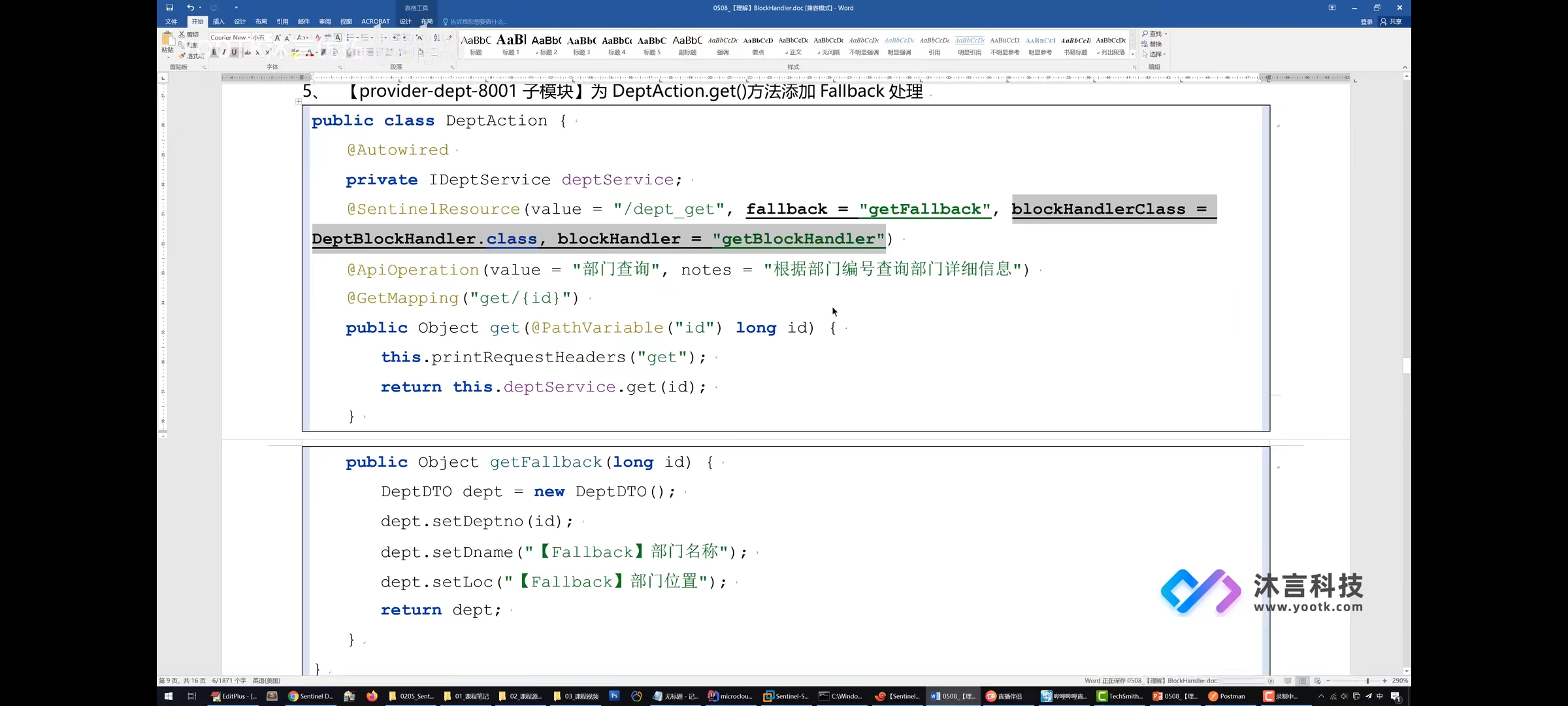
Task: Expand the styles gallery More arrow
Action: pos(1133,54)
